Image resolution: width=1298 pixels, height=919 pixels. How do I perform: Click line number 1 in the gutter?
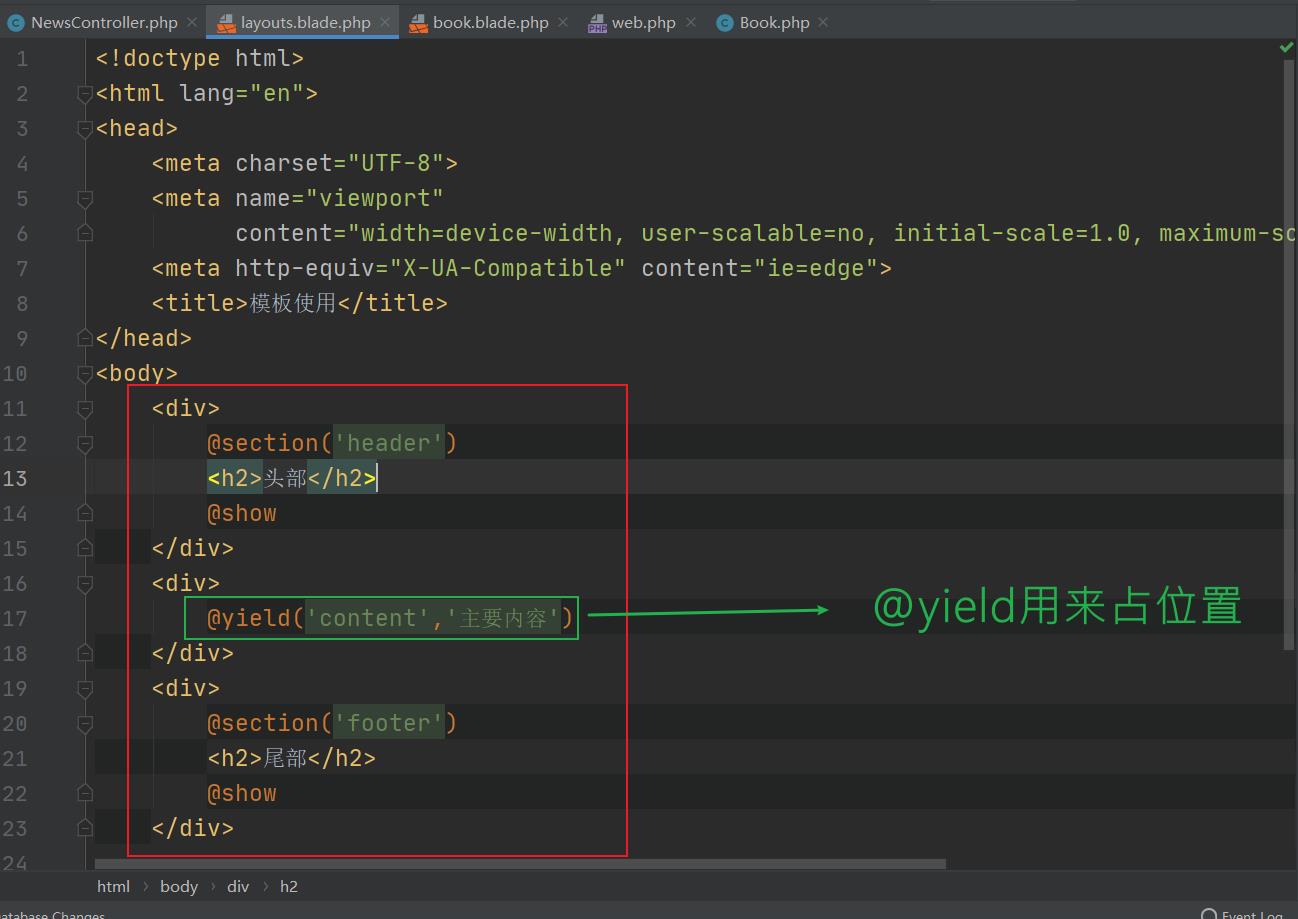tap(22, 58)
